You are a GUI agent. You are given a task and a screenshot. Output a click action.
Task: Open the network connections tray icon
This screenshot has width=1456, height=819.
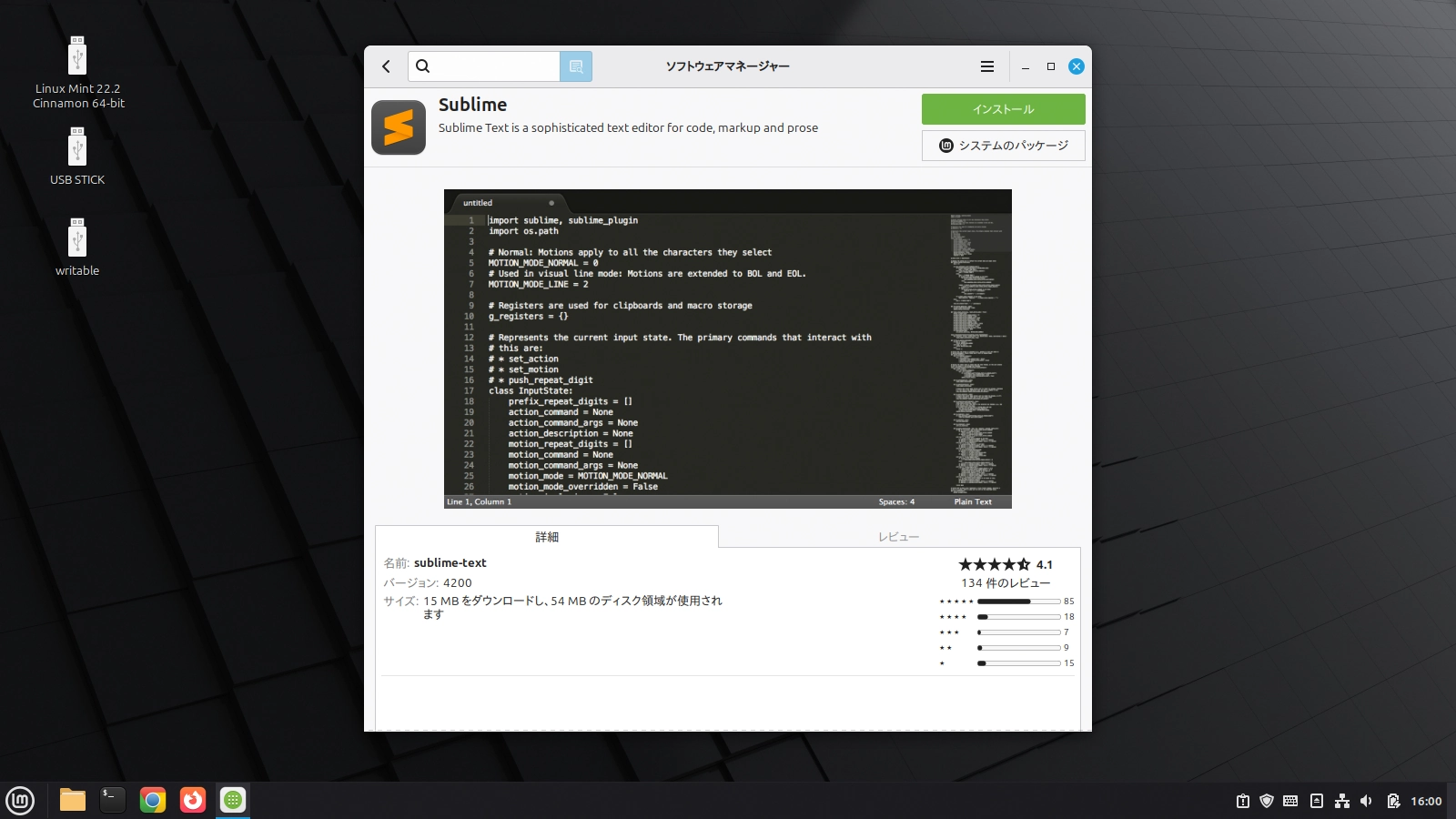point(1342,802)
